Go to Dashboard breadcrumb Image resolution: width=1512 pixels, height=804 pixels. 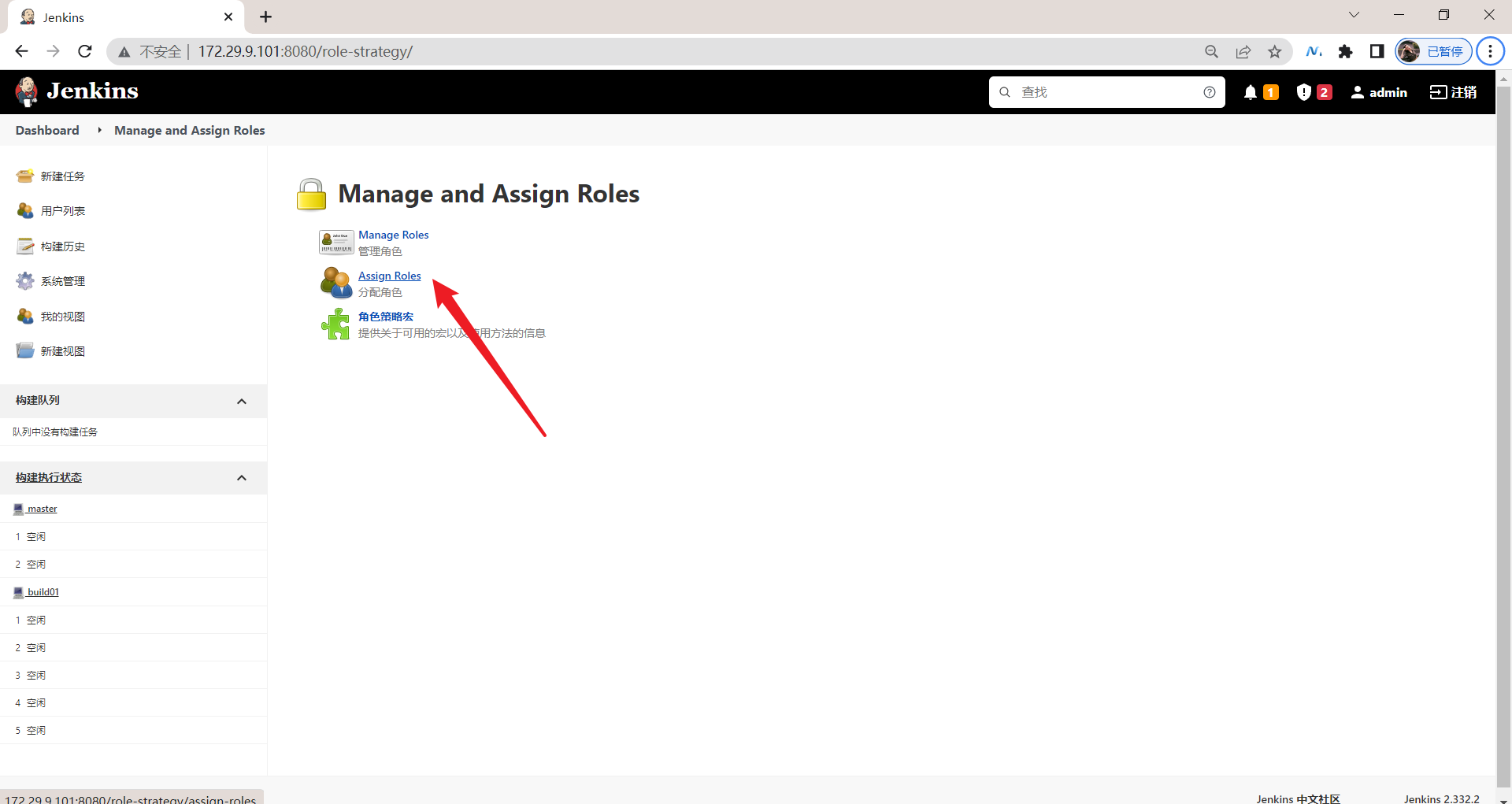tap(47, 130)
